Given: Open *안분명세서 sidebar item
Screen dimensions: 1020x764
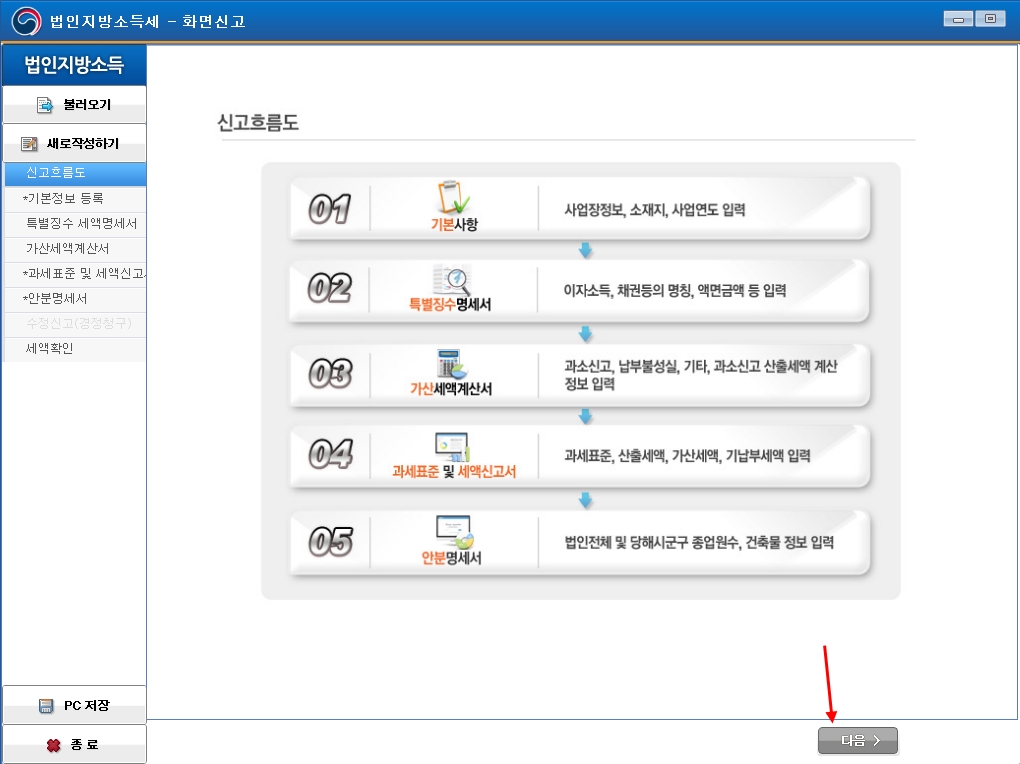Looking at the screenshot, I should coord(75,299).
